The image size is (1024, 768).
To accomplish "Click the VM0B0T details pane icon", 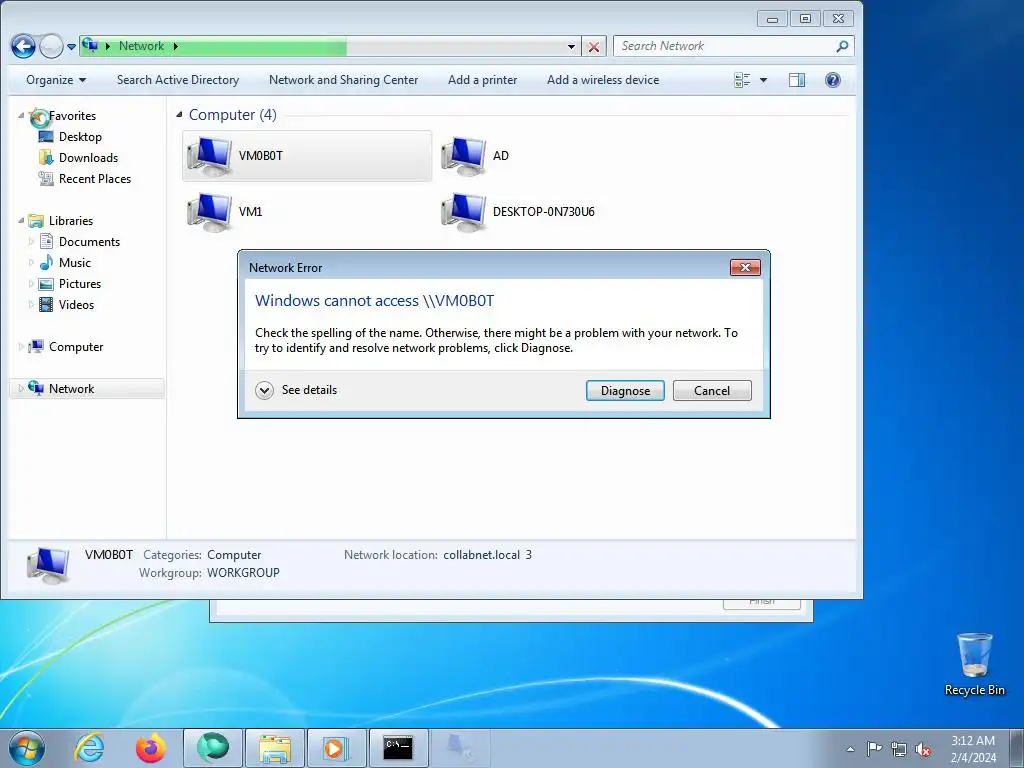I will 48,565.
